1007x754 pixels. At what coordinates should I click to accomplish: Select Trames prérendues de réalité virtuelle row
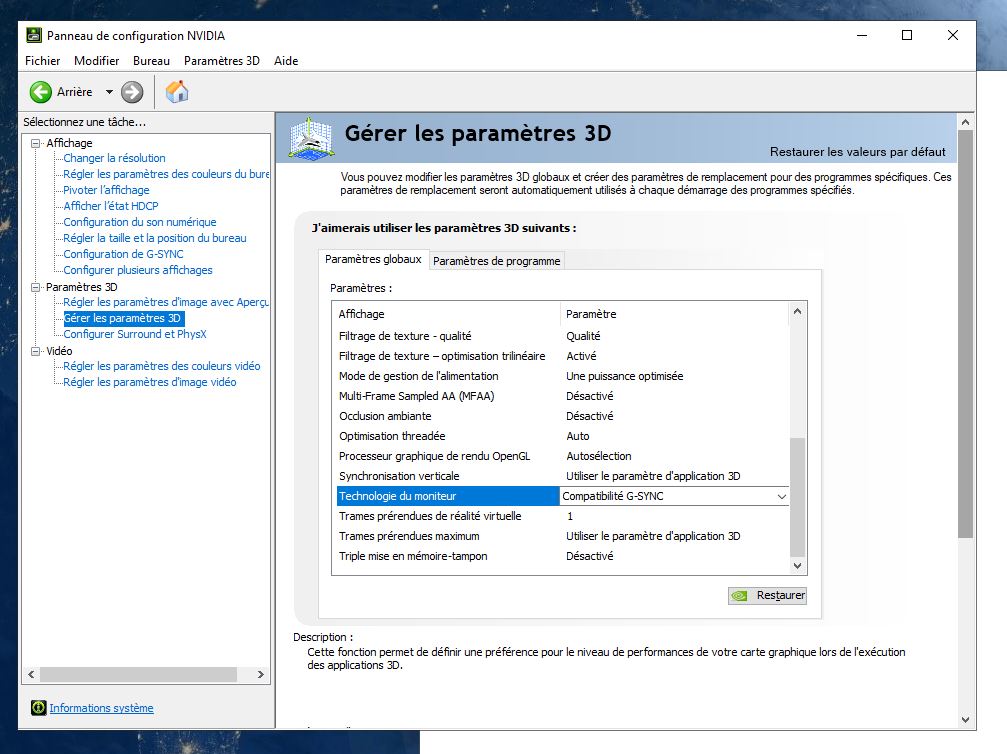click(x=563, y=516)
